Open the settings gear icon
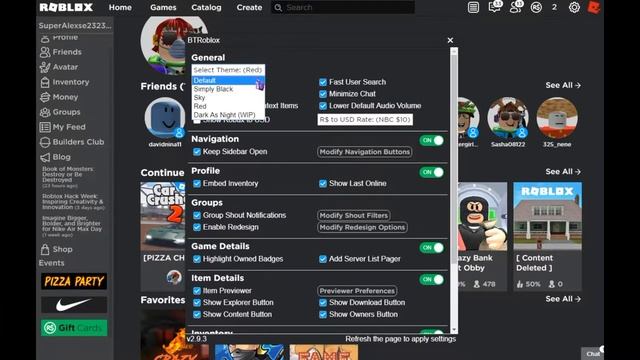This screenshot has height=360, width=640. click(574, 7)
